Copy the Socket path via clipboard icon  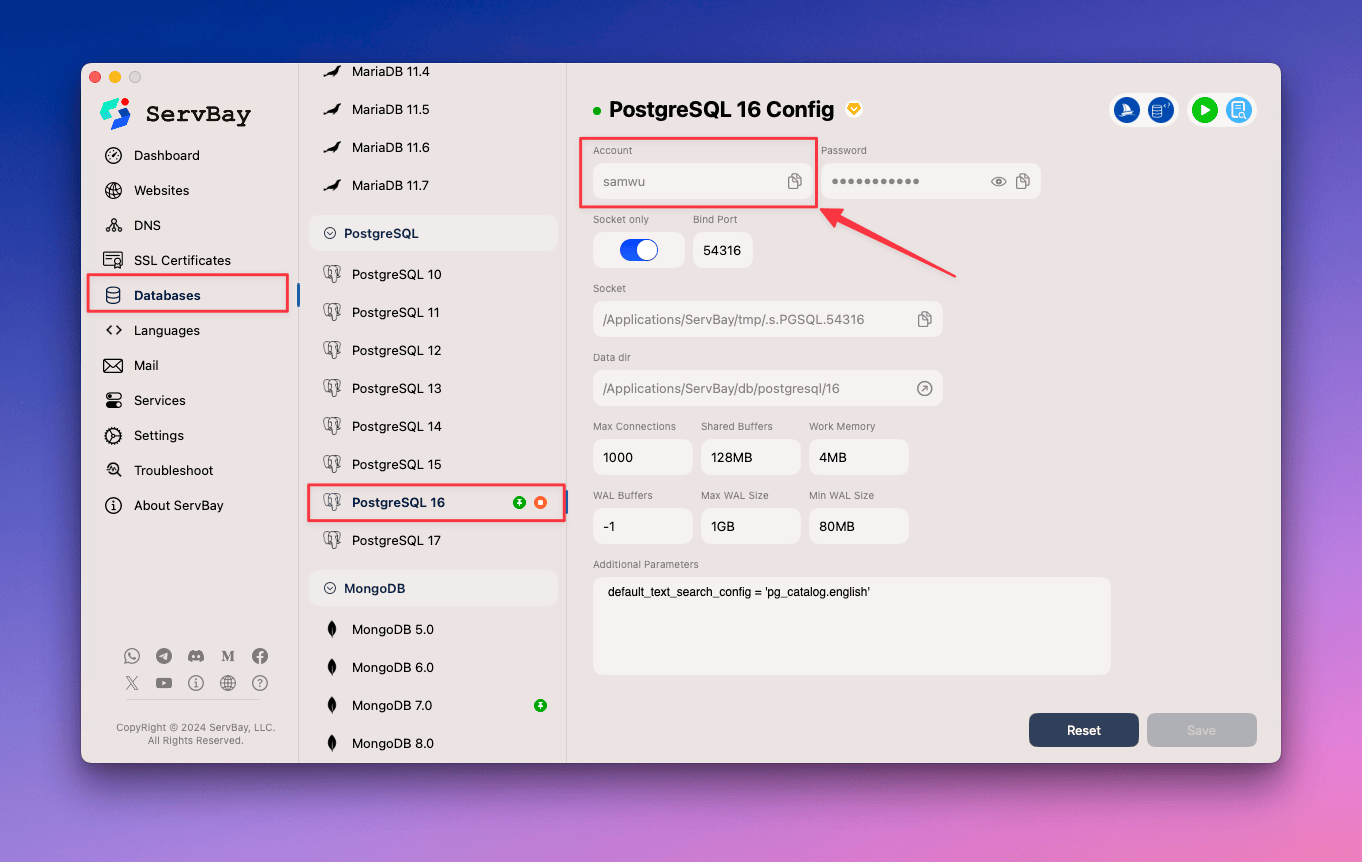point(925,319)
